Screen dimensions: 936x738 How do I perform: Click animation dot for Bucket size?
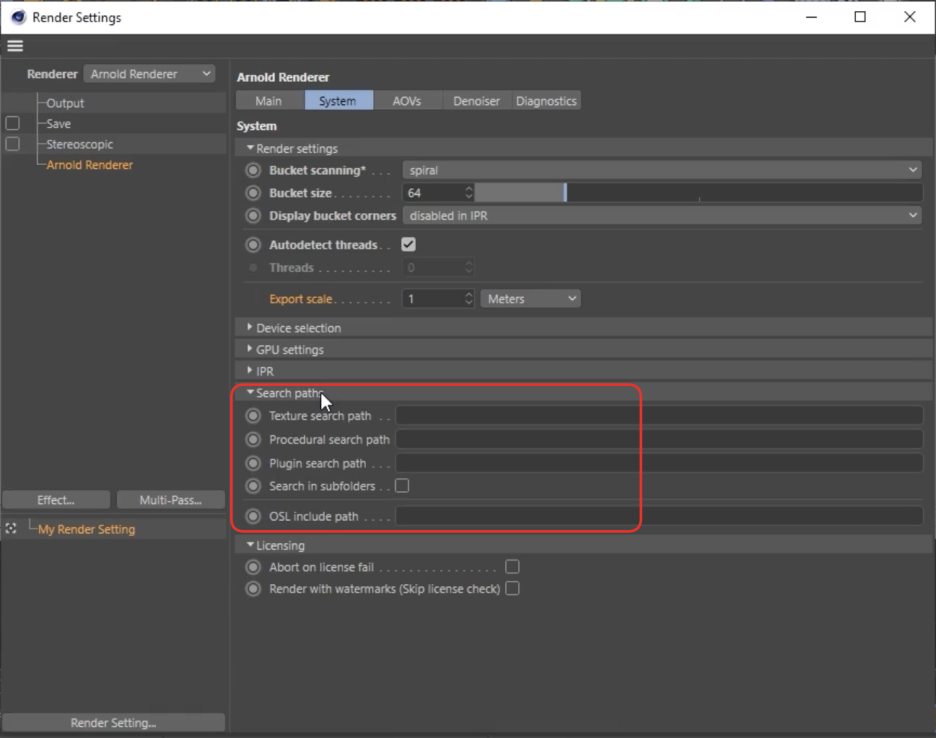253,193
